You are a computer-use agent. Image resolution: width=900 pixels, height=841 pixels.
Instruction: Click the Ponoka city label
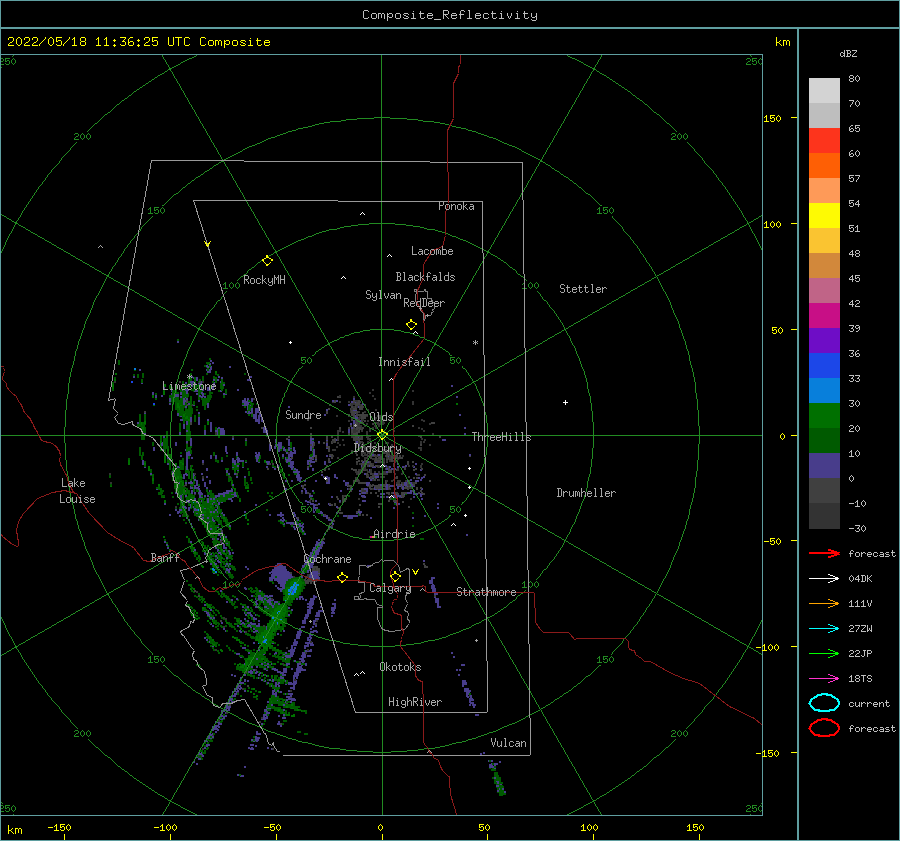(x=456, y=206)
